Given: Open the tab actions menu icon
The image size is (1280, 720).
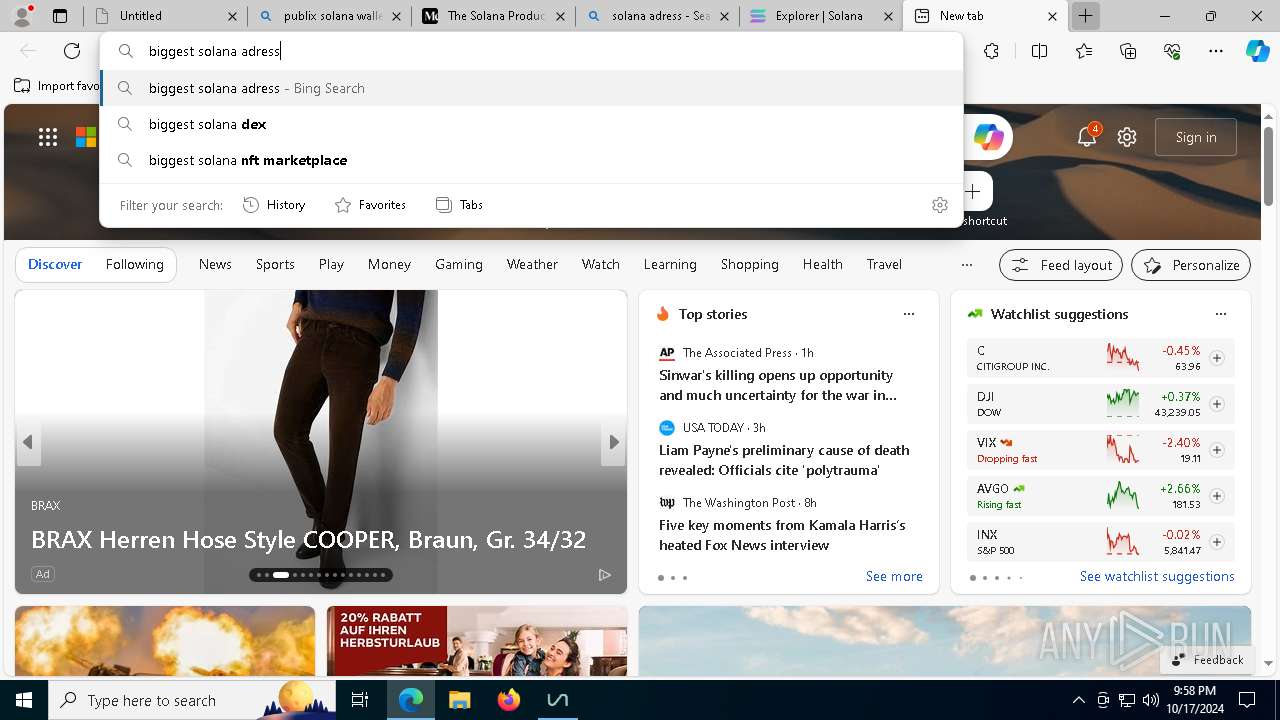Looking at the screenshot, I should click(60, 16).
